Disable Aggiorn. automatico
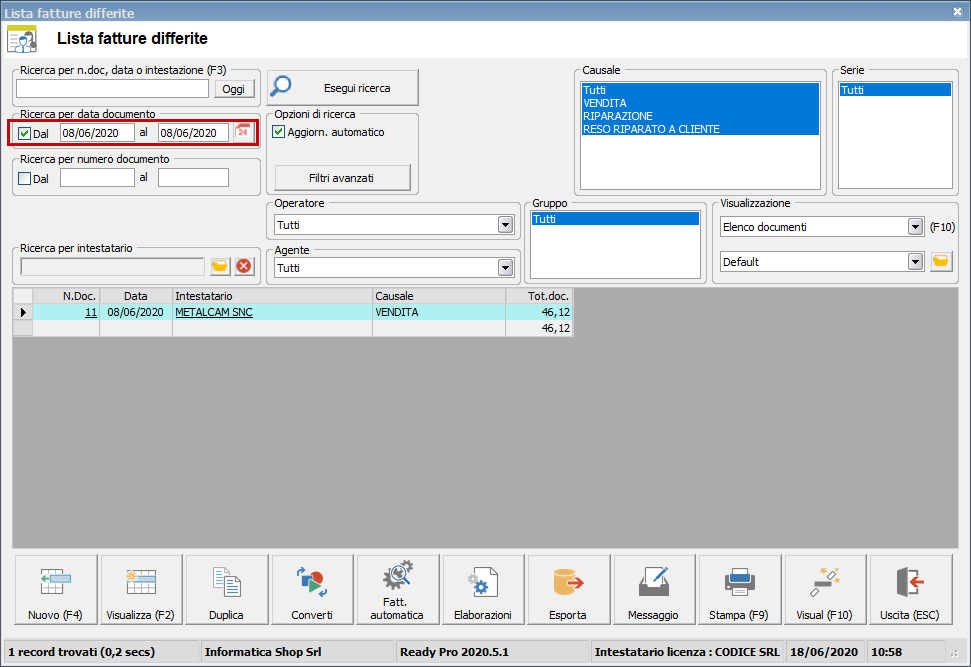Viewport: 971px width, 667px height. [277, 132]
